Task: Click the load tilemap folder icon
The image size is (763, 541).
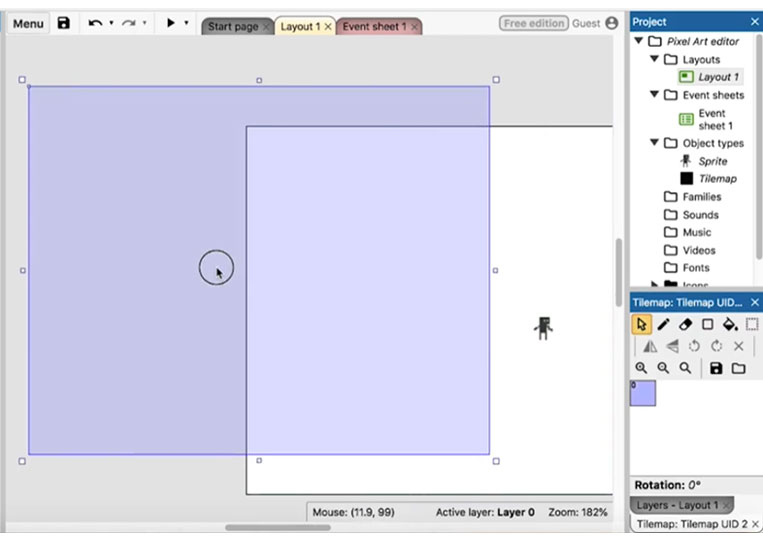Action: (738, 368)
